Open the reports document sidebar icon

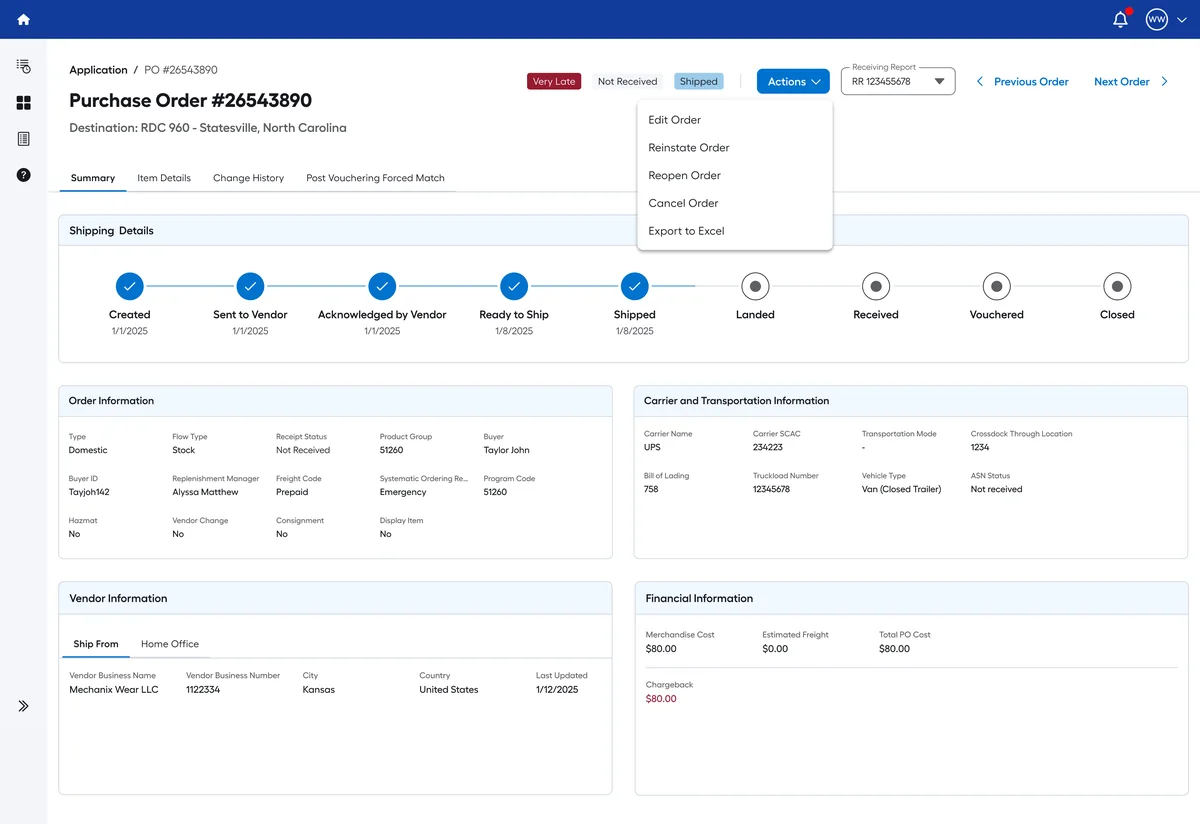[23, 139]
